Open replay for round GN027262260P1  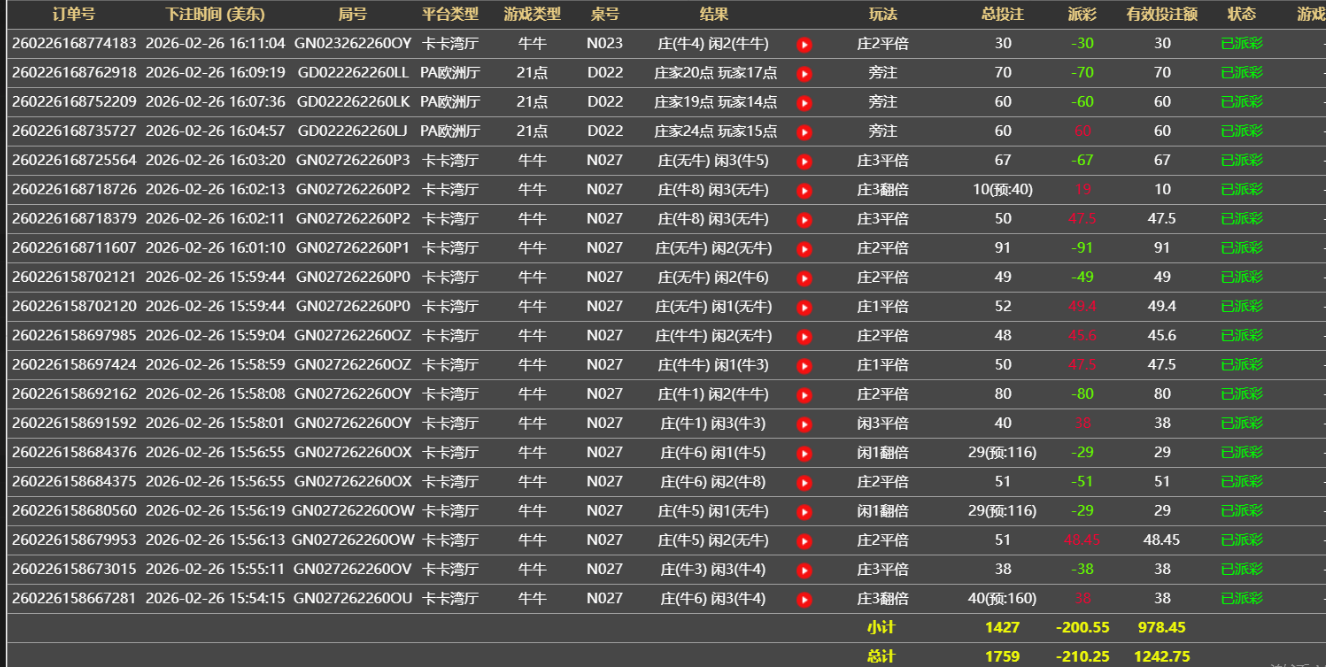804,248
